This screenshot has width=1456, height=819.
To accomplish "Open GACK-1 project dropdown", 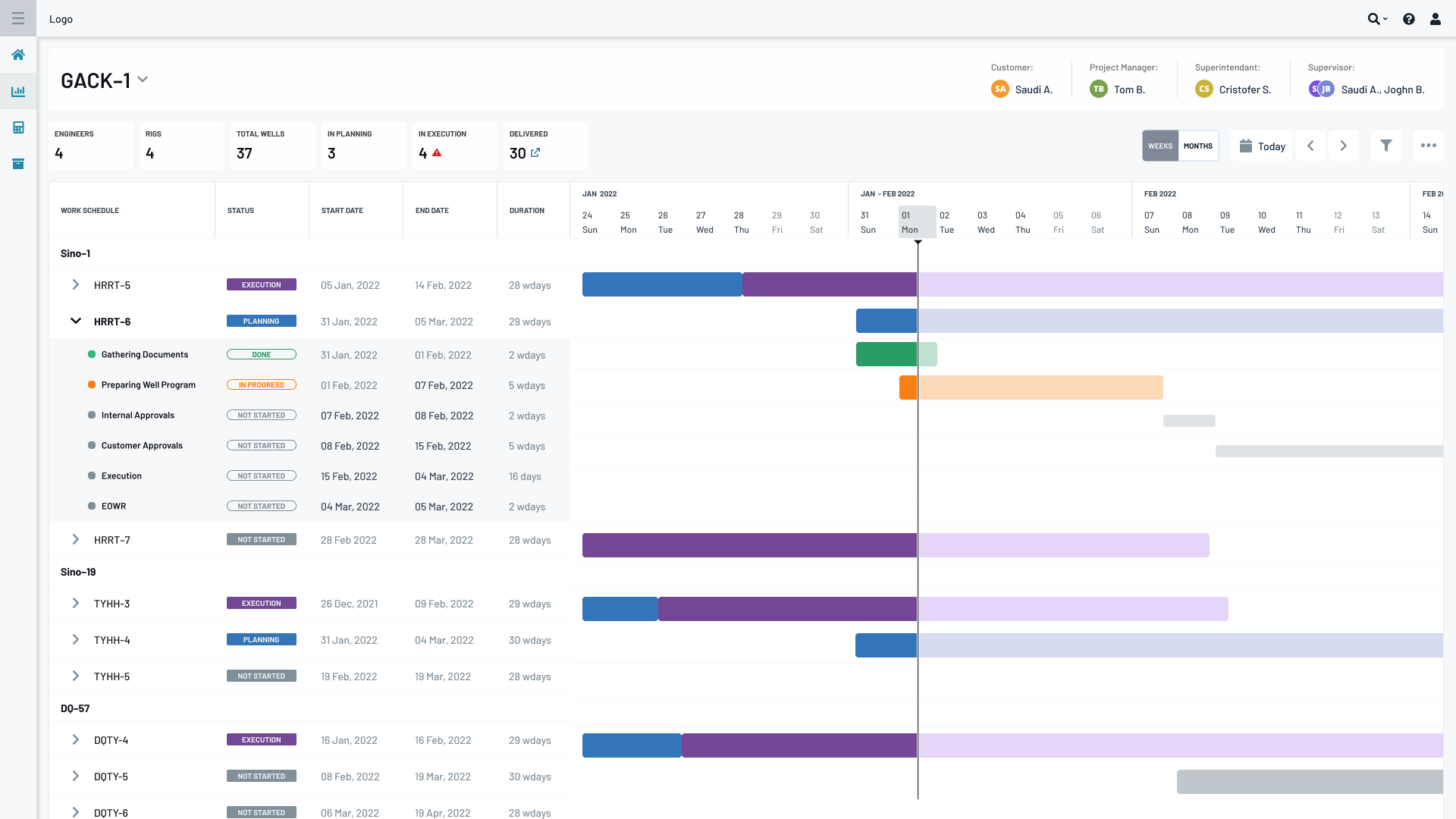I will [143, 80].
